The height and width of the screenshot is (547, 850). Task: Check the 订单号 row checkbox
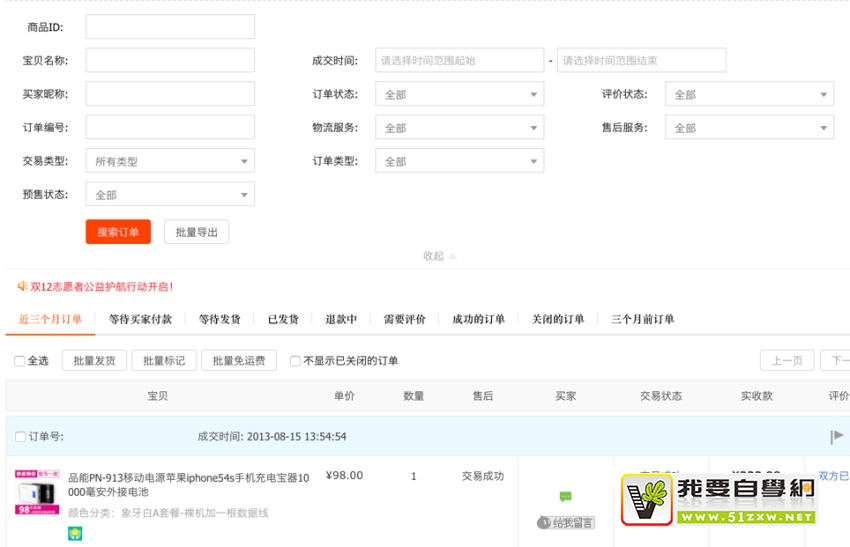(21, 436)
